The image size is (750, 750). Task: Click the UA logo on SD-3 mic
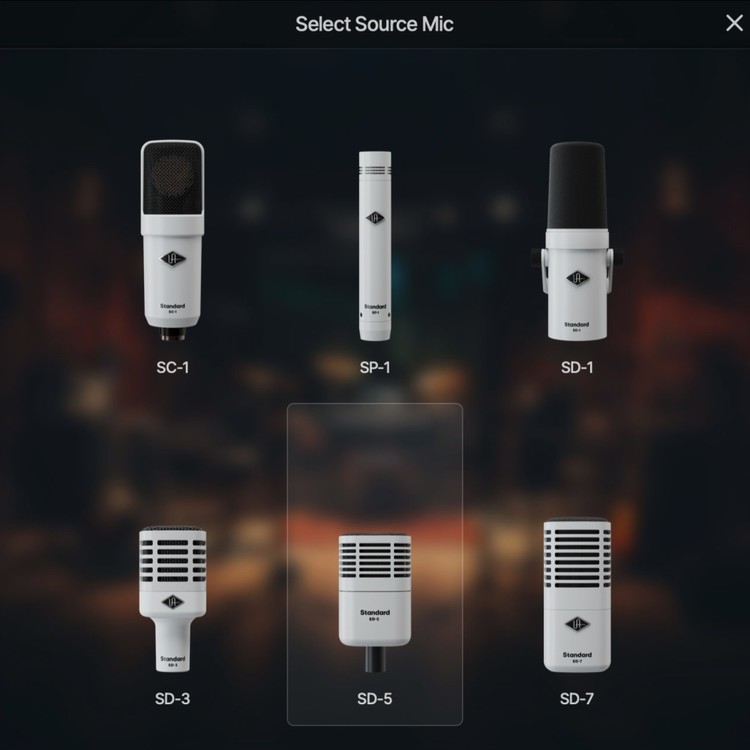click(173, 602)
